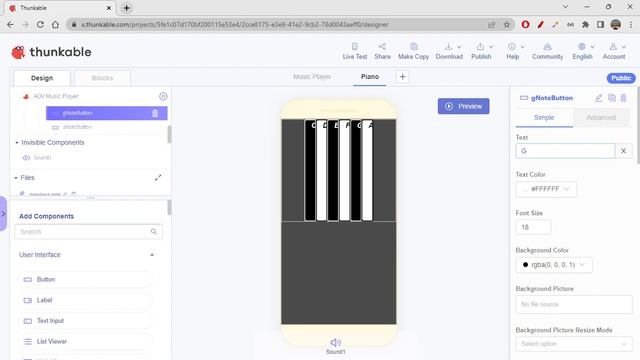Collapse the Invisible Components section
The width and height of the screenshot is (640, 360).
pyautogui.click(x=17, y=142)
